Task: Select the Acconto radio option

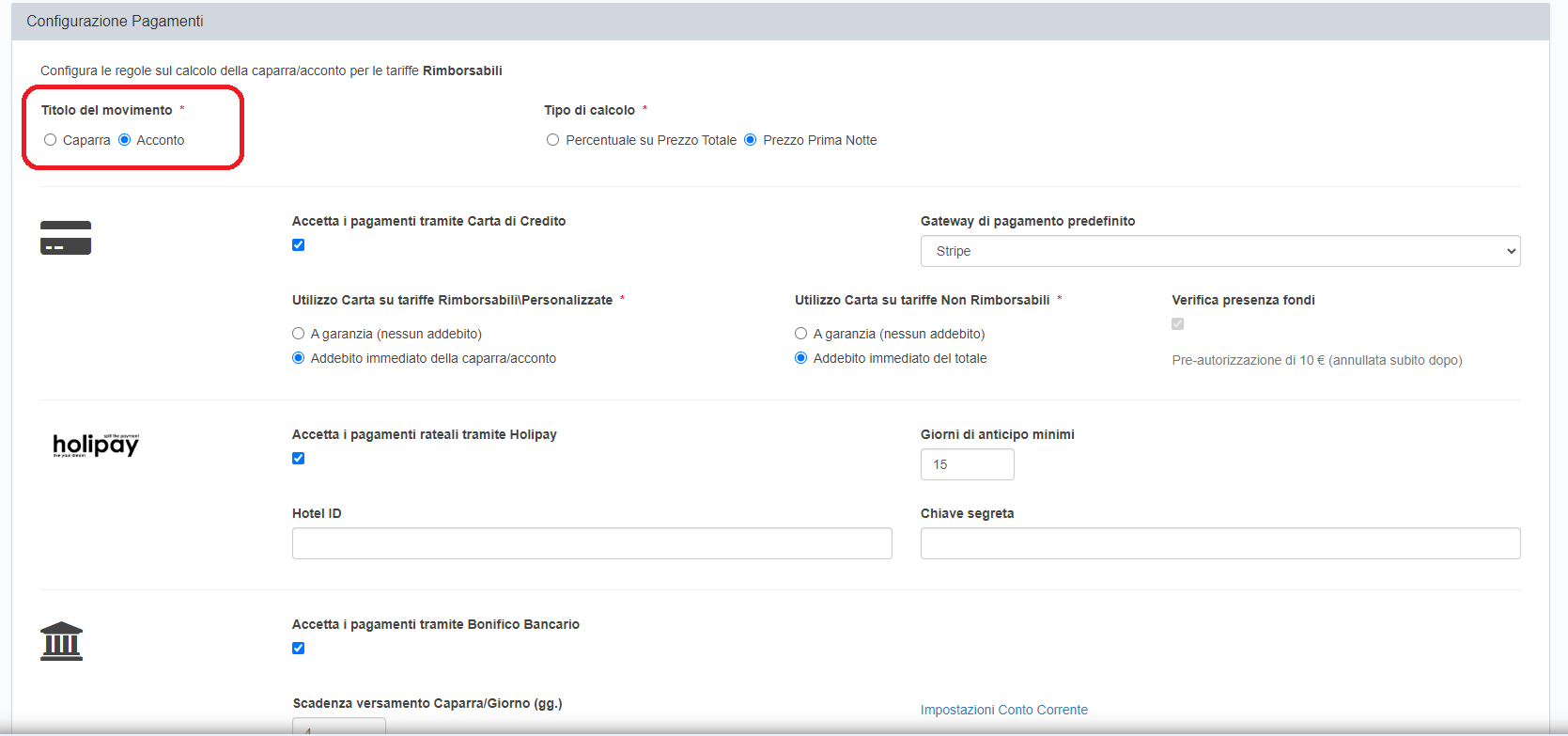Action: (x=125, y=140)
